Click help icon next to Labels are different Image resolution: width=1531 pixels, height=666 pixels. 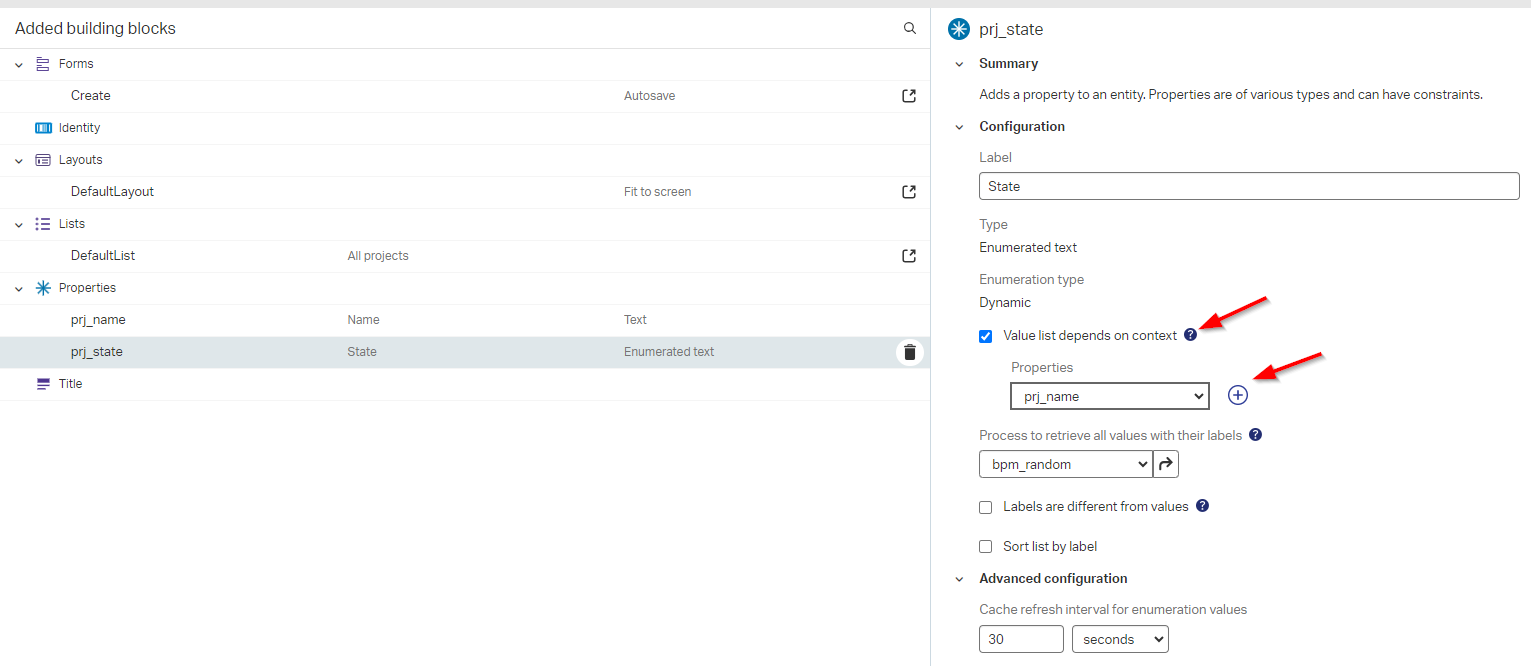point(1202,506)
